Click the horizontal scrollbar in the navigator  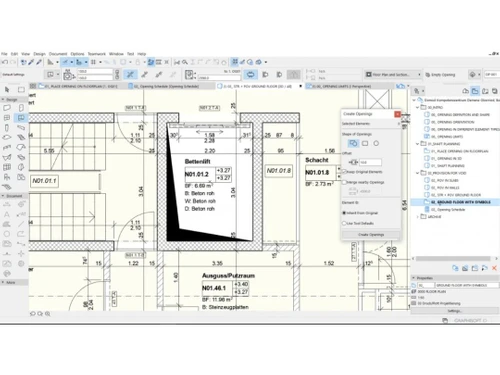click(453, 259)
